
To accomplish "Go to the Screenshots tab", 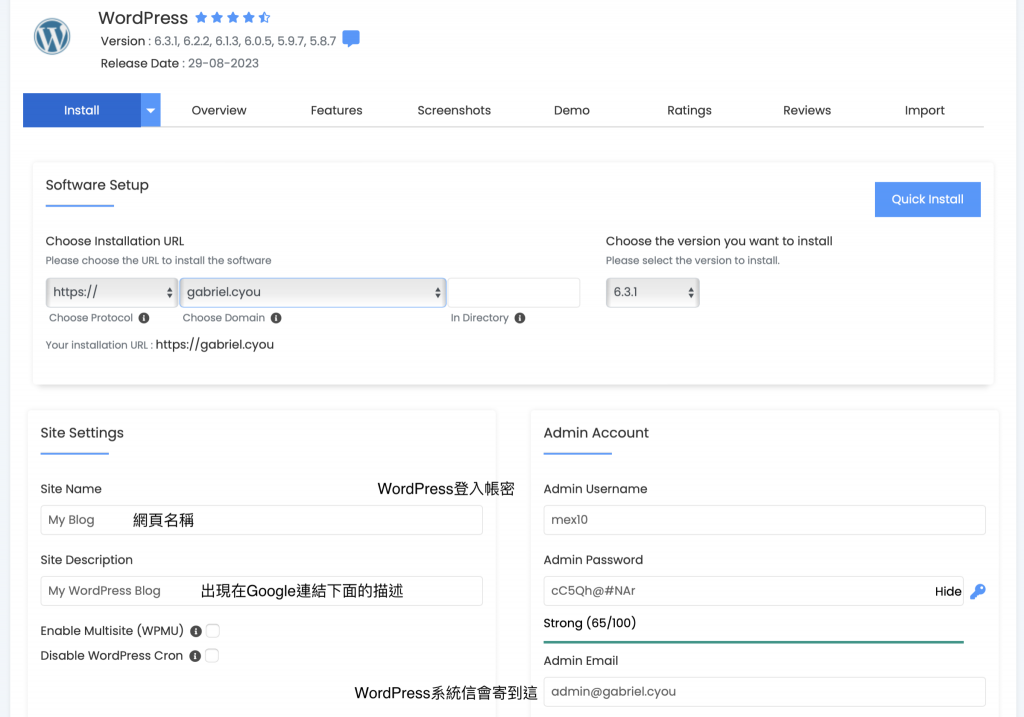I will pyautogui.click(x=454, y=110).
